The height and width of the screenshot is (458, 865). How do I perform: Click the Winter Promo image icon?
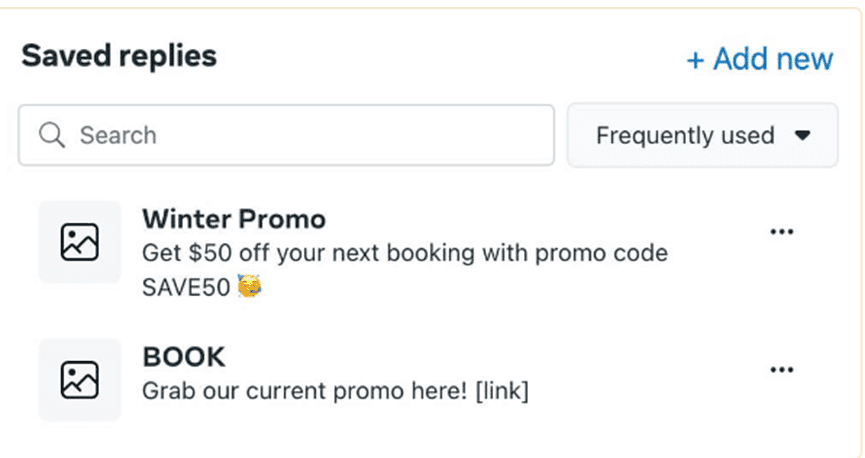click(x=80, y=242)
